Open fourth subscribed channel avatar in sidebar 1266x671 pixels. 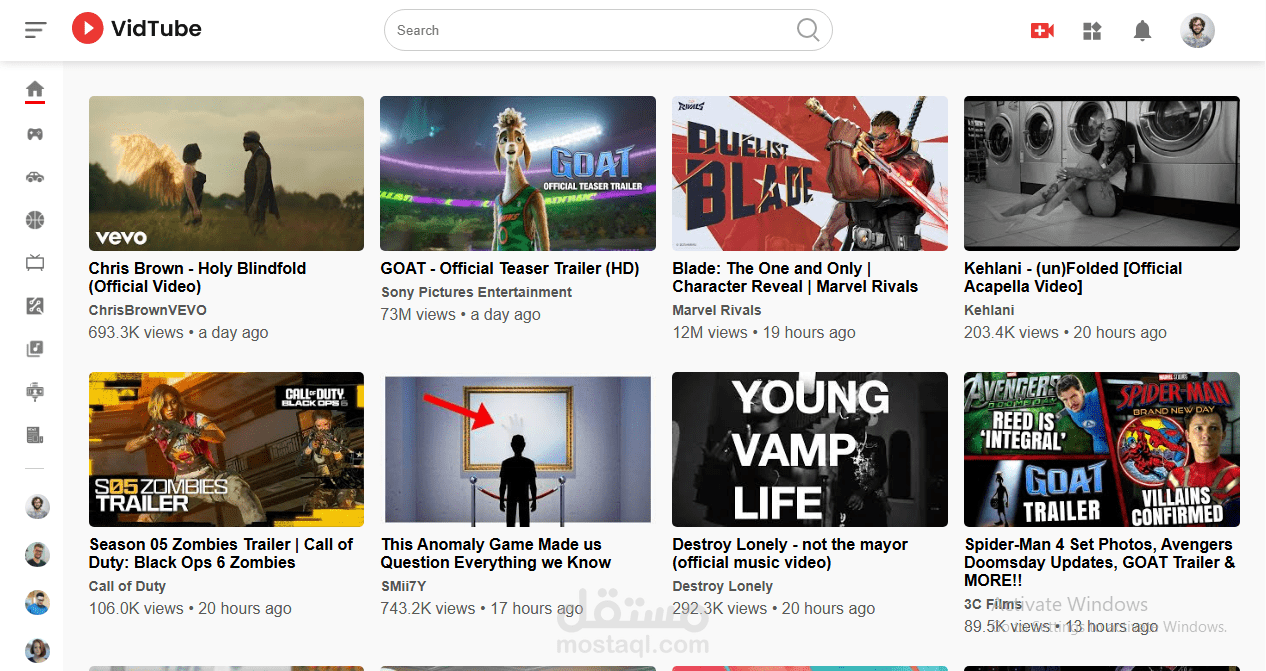coord(37,651)
